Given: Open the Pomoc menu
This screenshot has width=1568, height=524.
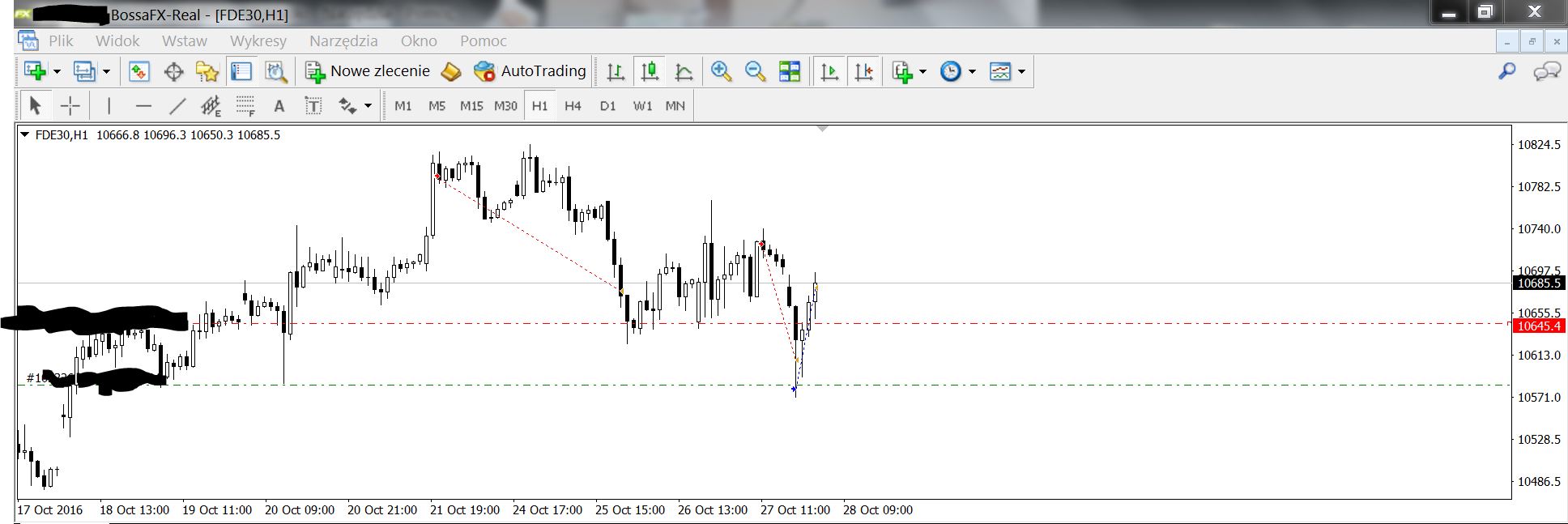Looking at the screenshot, I should coord(484,40).
